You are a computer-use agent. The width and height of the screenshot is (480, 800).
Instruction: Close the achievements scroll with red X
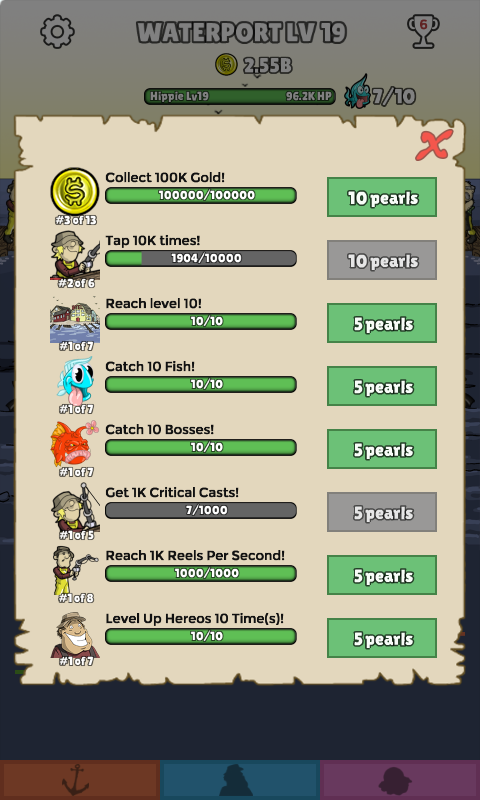pyautogui.click(x=434, y=145)
